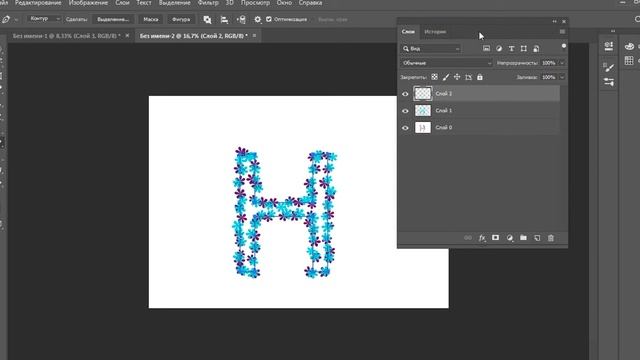Open path alignment icon in options bar

click(x=224, y=19)
